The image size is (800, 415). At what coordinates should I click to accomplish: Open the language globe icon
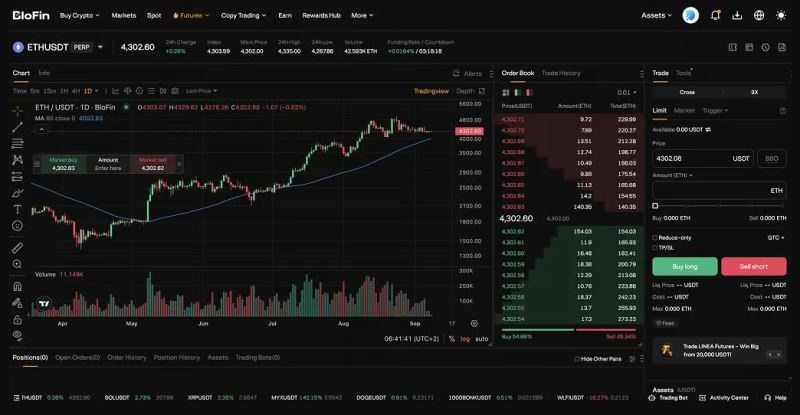pos(759,15)
